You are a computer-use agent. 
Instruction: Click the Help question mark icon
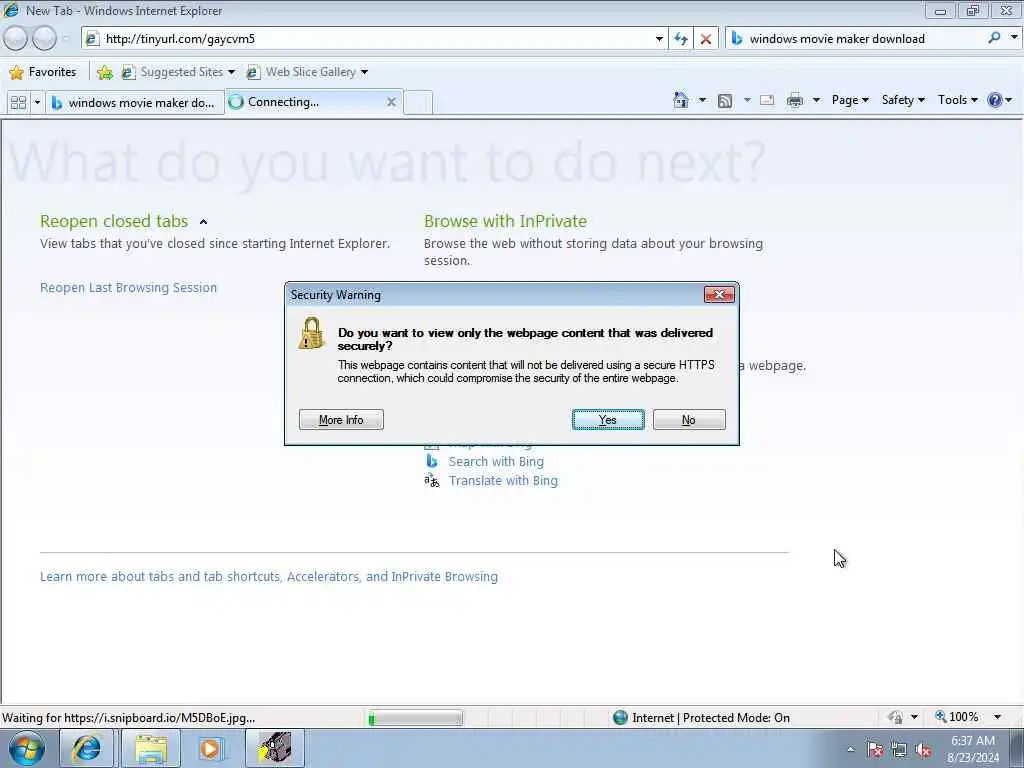(x=995, y=100)
